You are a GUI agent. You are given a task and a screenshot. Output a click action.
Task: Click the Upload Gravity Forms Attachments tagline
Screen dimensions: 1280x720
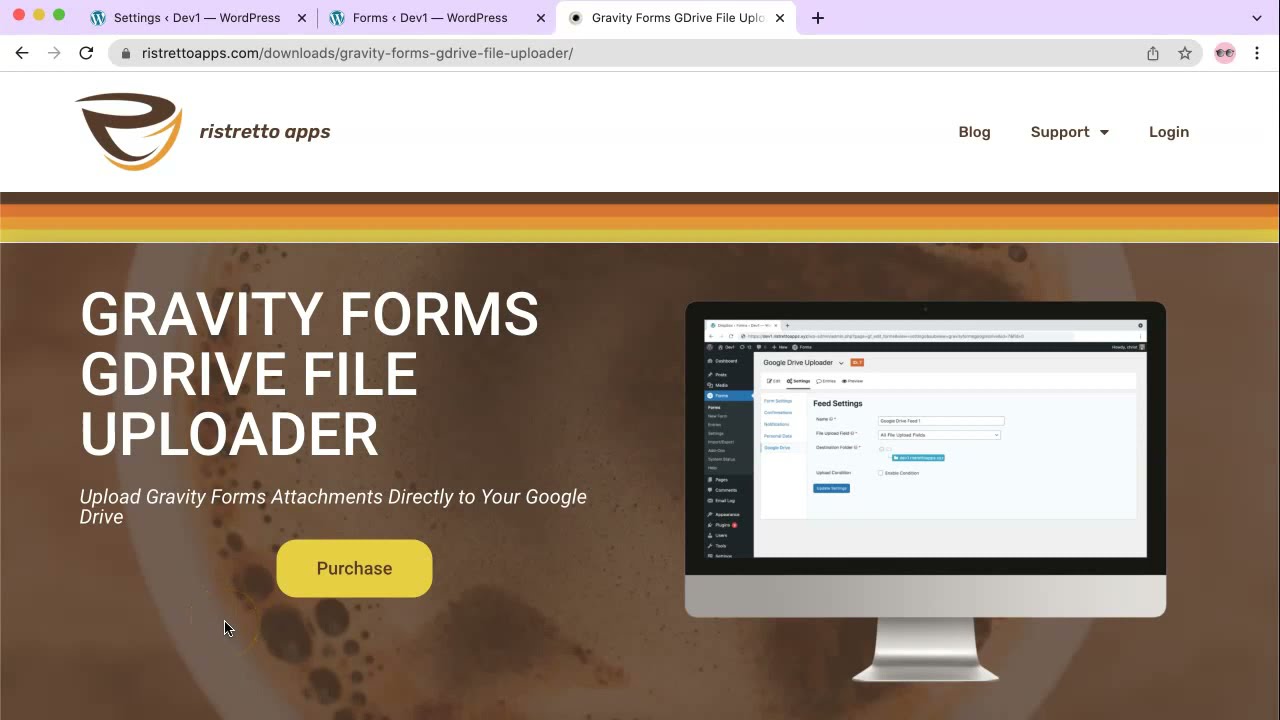[x=333, y=506]
